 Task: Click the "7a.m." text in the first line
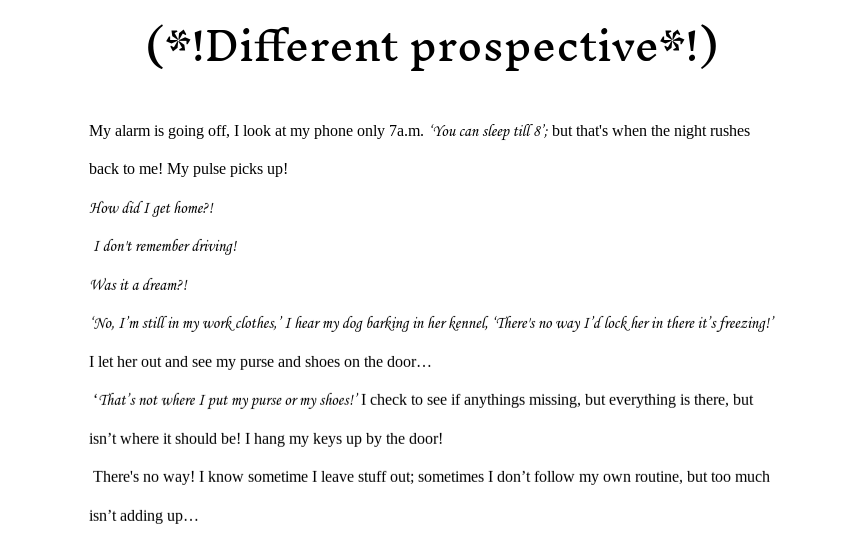tap(406, 131)
